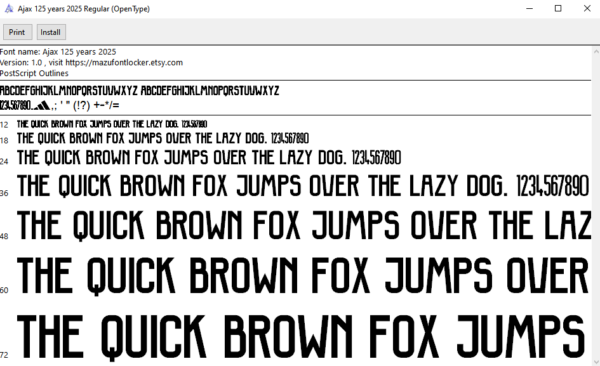Click the vertical scrollbar up arrow
The height and width of the screenshot is (366, 600).
(x=596, y=51)
